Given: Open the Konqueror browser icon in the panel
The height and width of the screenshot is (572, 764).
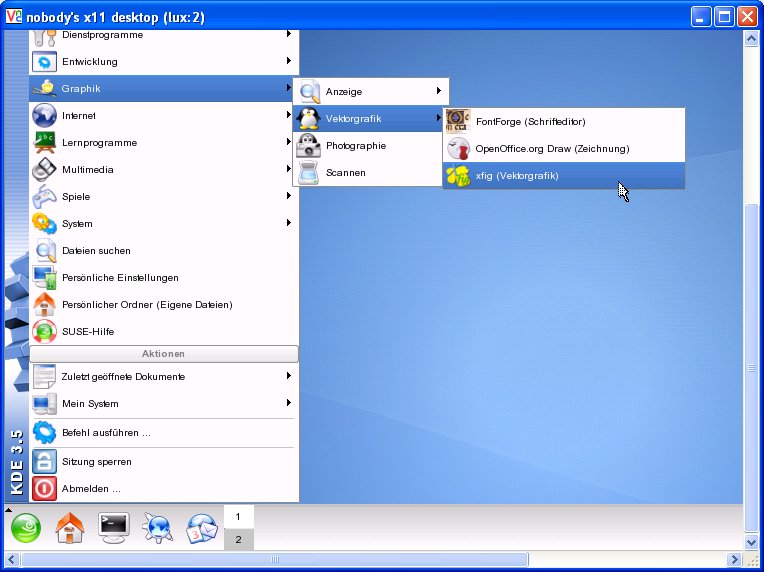Looking at the screenshot, I should click(157, 528).
